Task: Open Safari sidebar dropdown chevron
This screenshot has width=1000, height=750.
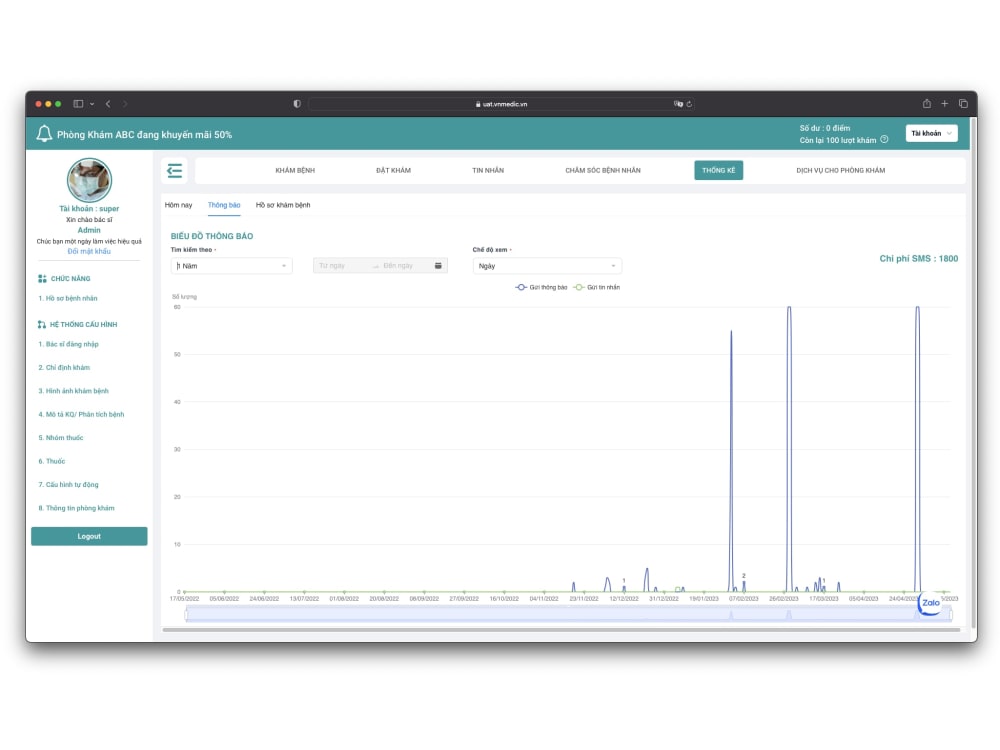Action: pyautogui.click(x=92, y=104)
